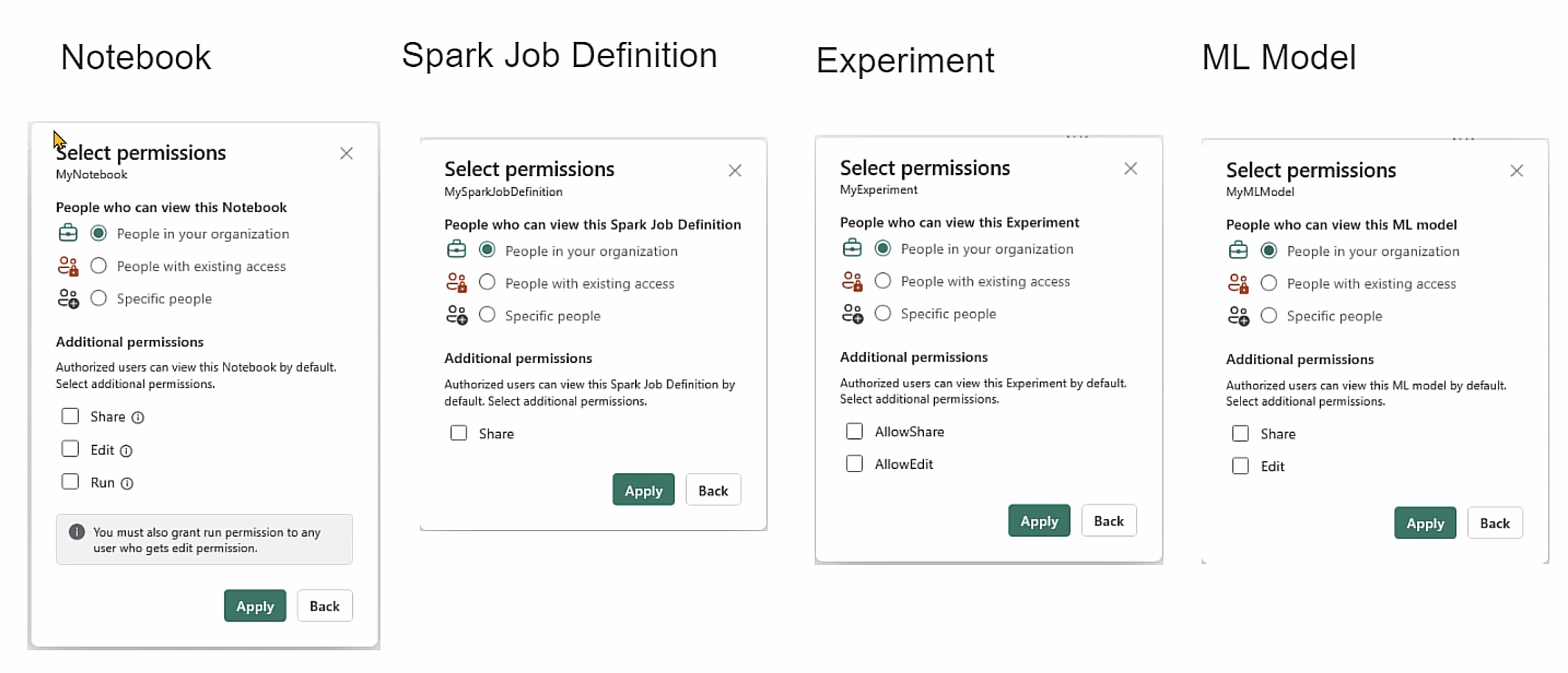Click the existing access people icon in Experiment dialog
1568x673 pixels.
click(852, 281)
